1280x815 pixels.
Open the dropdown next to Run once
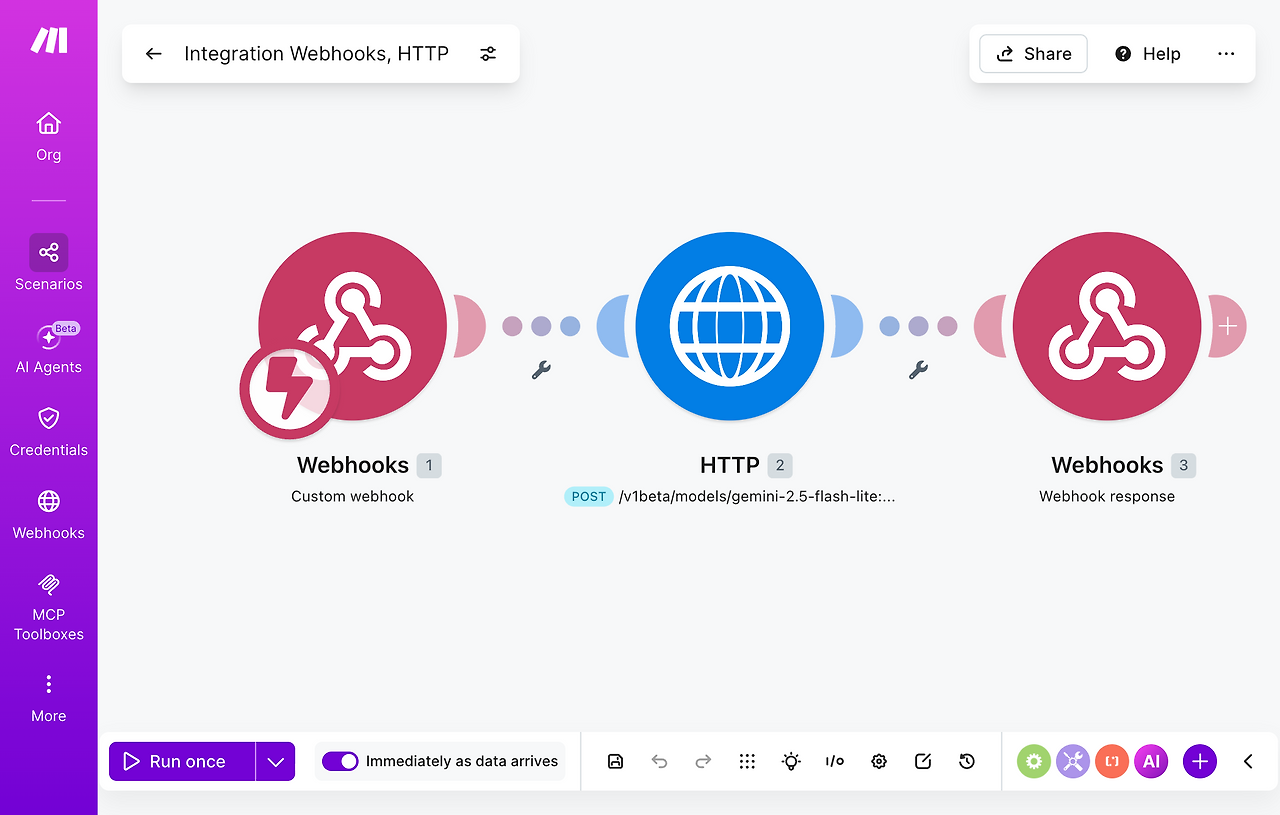(276, 761)
